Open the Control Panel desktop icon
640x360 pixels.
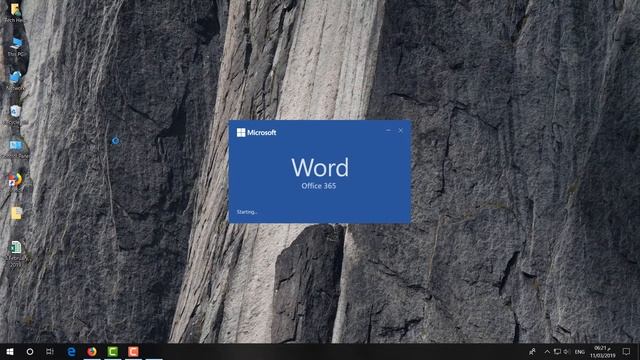[x=16, y=149]
